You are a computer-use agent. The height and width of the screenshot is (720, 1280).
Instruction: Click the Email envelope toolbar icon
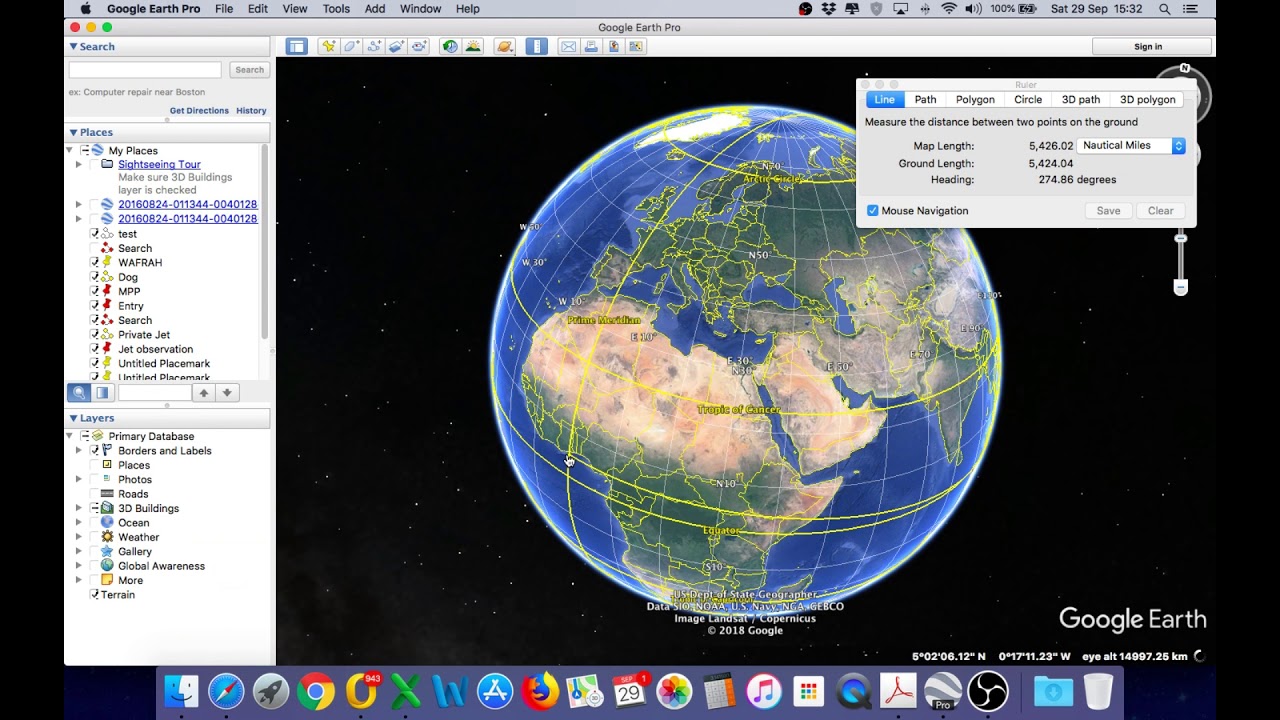pos(568,46)
